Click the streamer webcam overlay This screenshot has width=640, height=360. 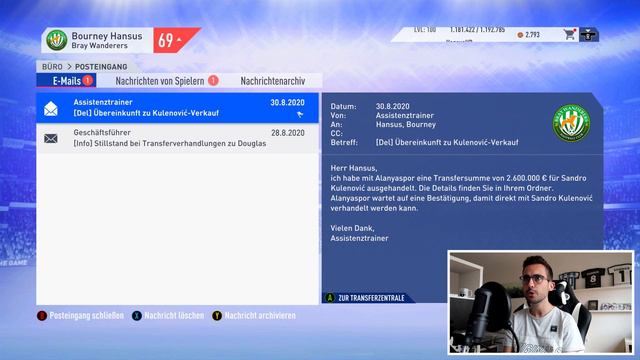click(541, 302)
